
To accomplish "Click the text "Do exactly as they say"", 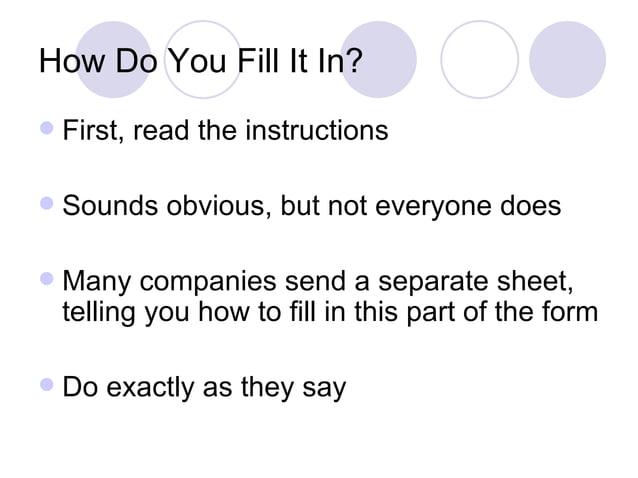I will pyautogui.click(x=204, y=388).
